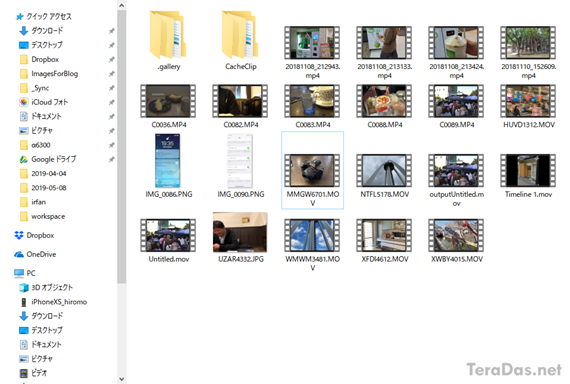This screenshot has width=570, height=384.
Task: Click pin icon next to ダウンロード
Action: (112, 31)
